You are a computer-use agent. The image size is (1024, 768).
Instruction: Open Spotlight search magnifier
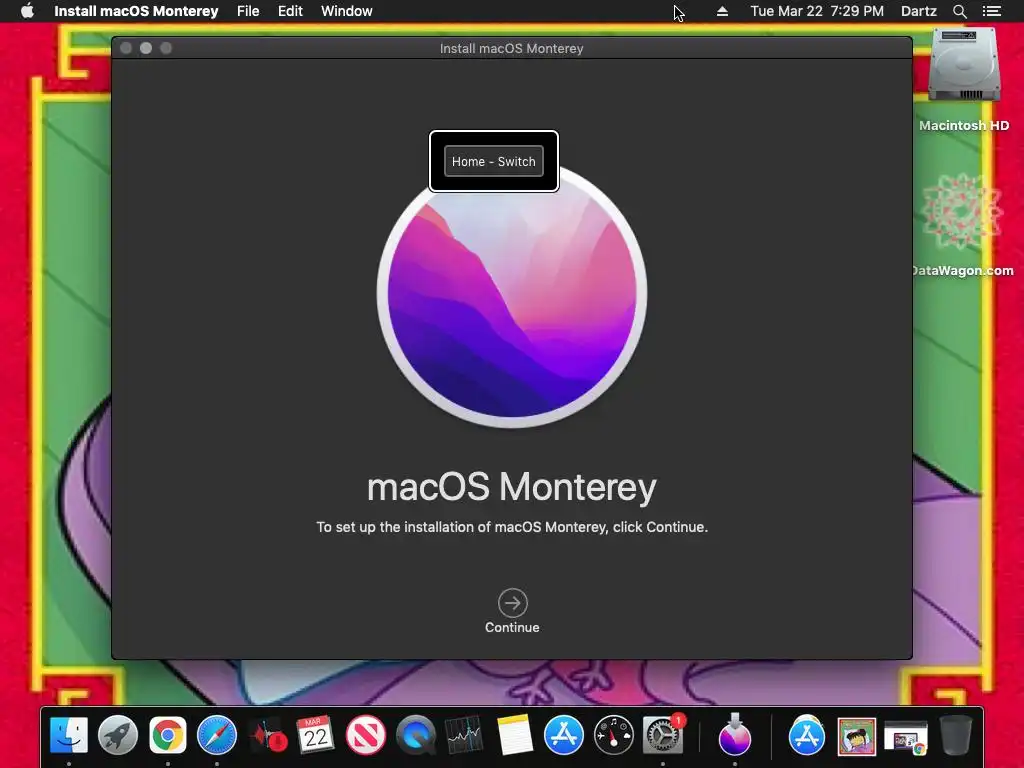(x=959, y=11)
